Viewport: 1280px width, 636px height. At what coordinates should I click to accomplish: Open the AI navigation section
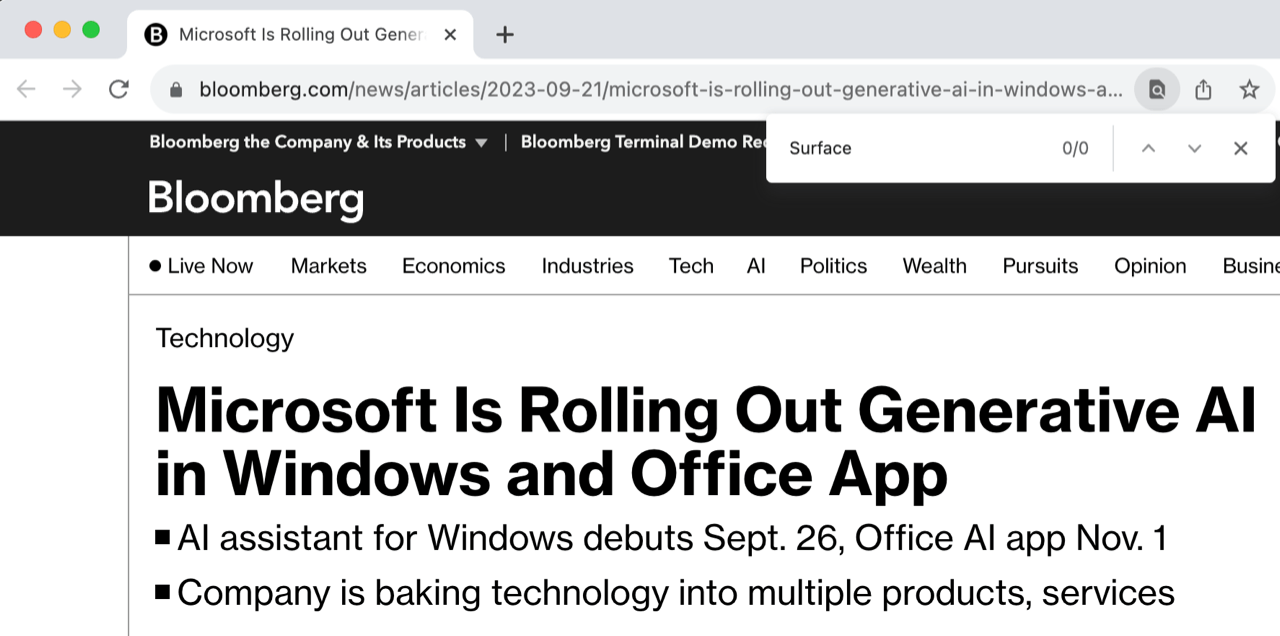click(756, 266)
